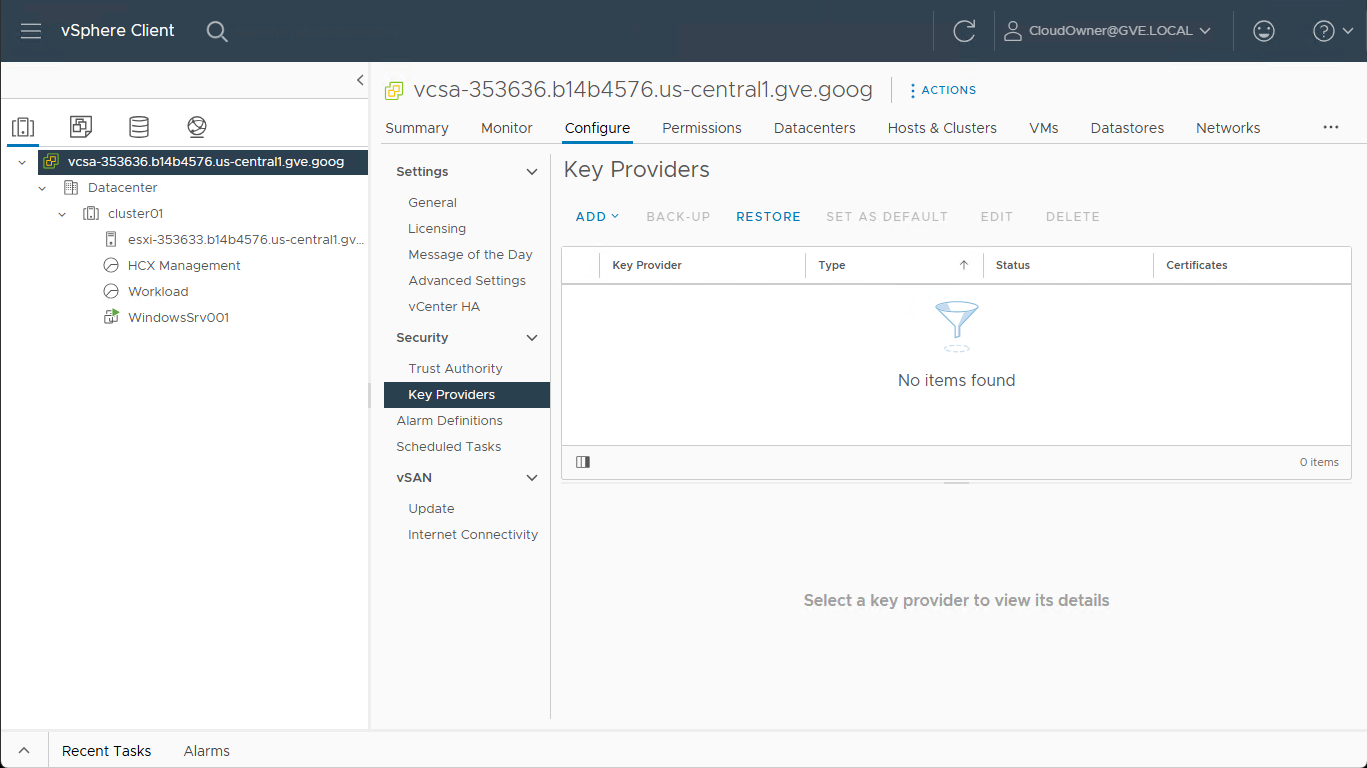Open the Help question mark menu
This screenshot has height=768, width=1367.
click(x=1333, y=31)
